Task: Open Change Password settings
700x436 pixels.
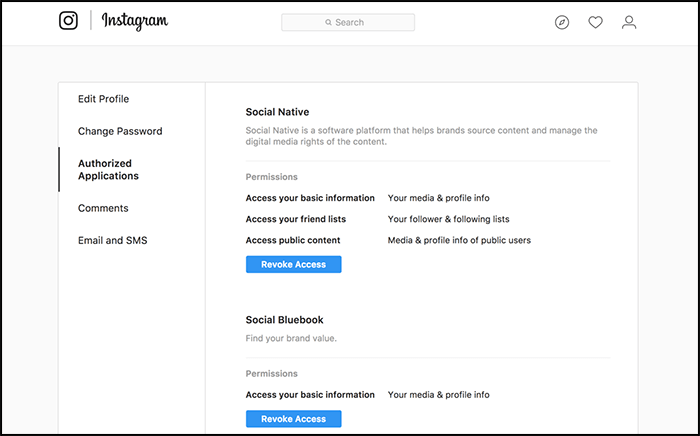Action: pos(120,131)
